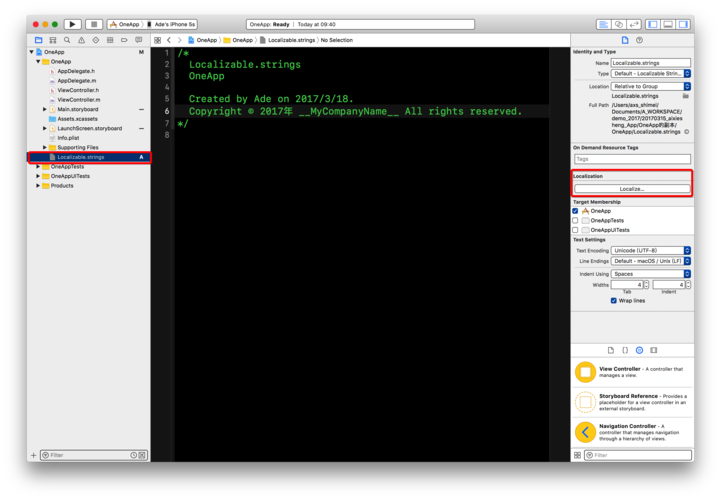The width and height of the screenshot is (721, 500).
Task: Open the Issue navigator
Action: tap(81, 40)
